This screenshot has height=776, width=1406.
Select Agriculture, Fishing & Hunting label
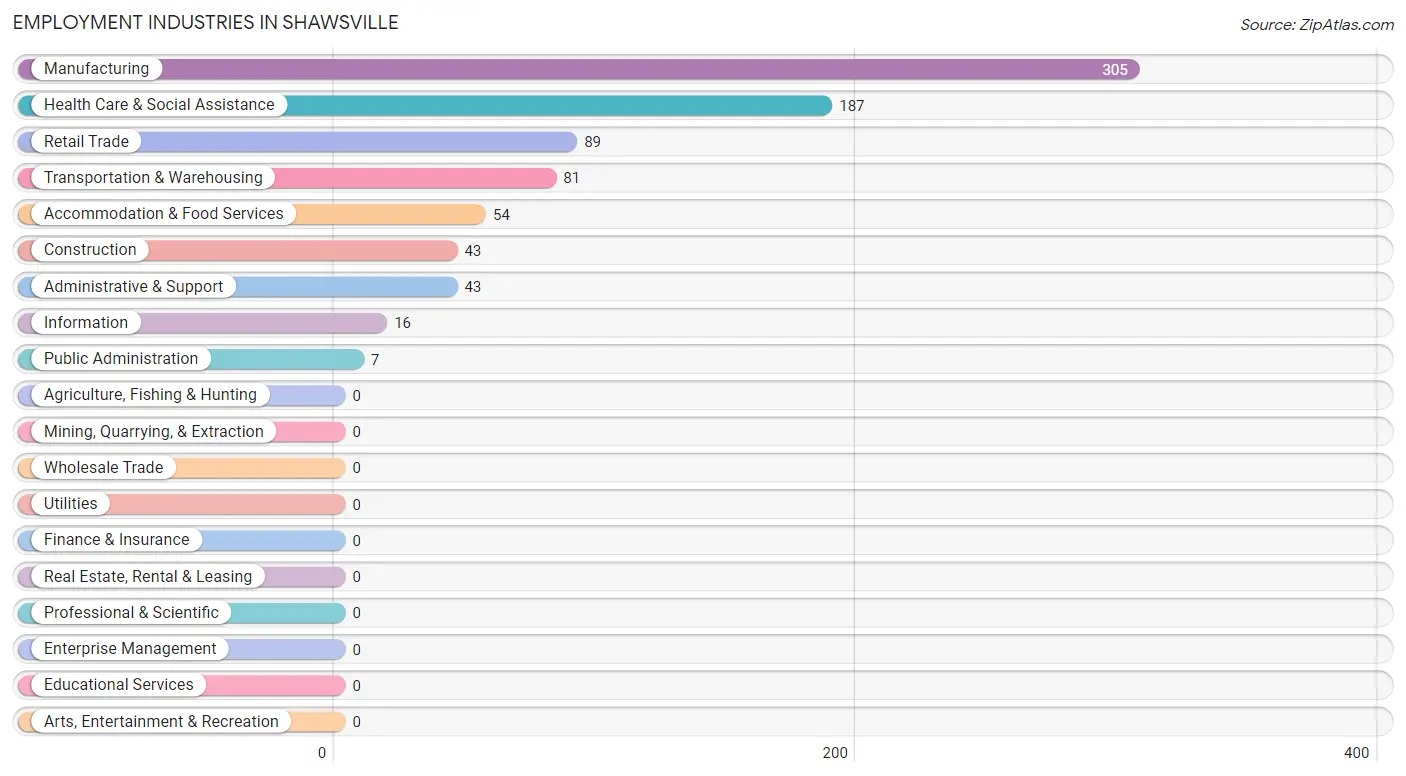pos(150,395)
